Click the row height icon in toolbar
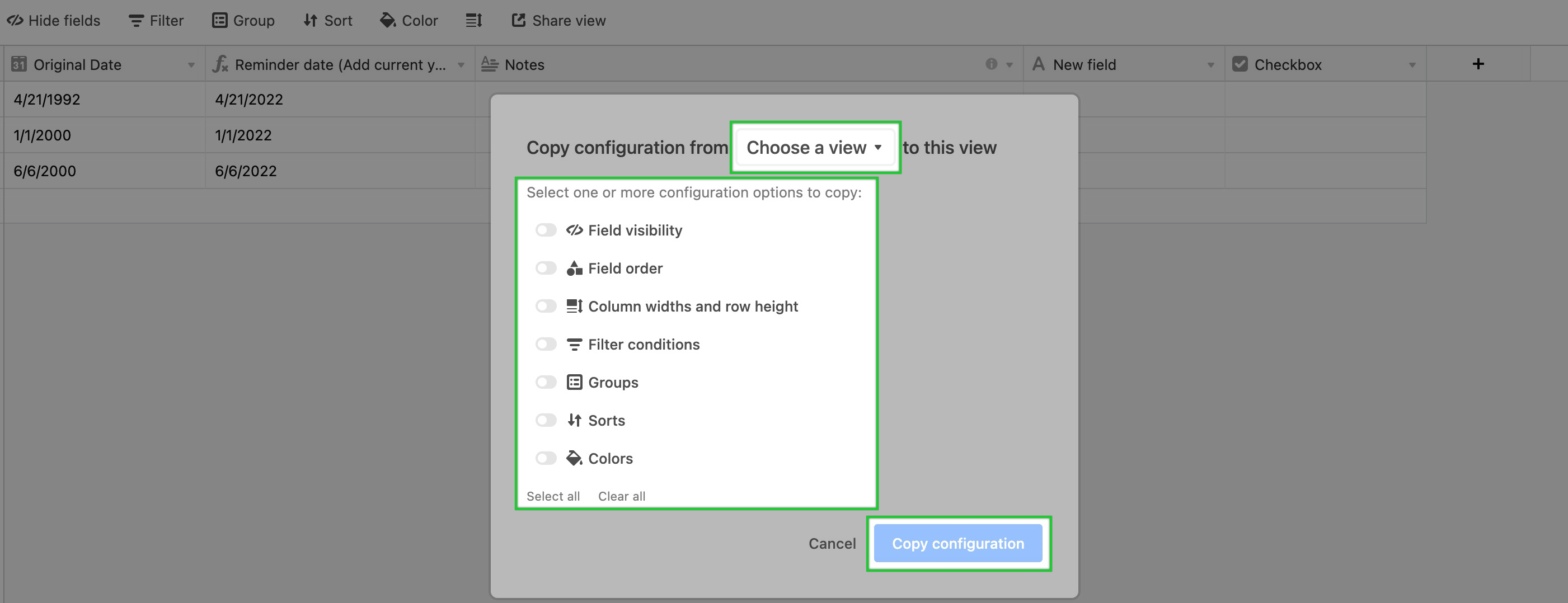Viewport: 1568px width, 603px height. (473, 21)
